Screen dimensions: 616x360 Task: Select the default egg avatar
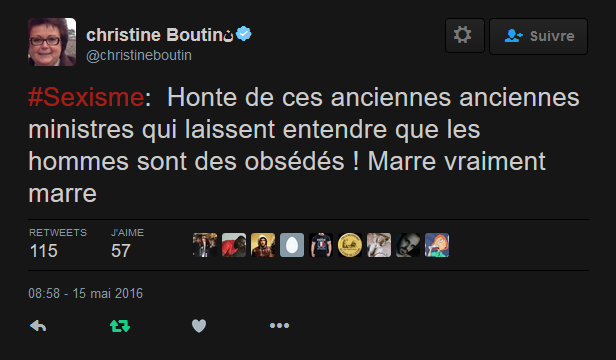pos(292,245)
